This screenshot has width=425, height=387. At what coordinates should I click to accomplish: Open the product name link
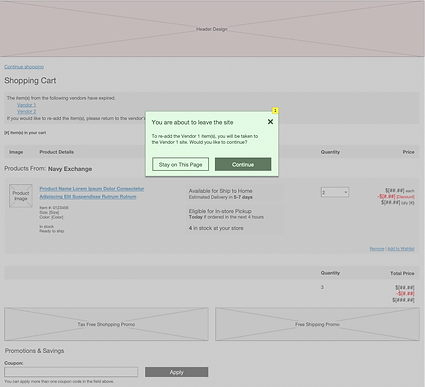tap(92, 193)
